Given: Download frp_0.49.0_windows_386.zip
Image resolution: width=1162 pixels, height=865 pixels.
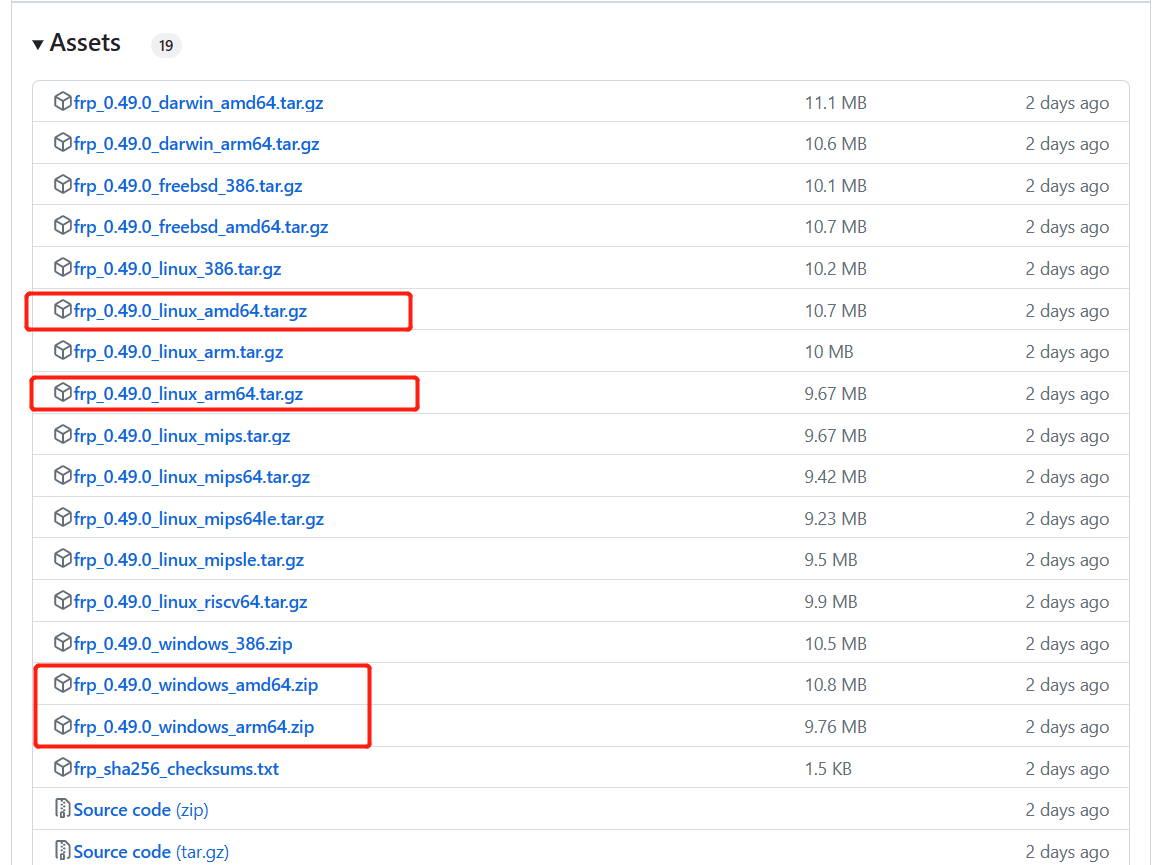Looking at the screenshot, I should [x=183, y=644].
